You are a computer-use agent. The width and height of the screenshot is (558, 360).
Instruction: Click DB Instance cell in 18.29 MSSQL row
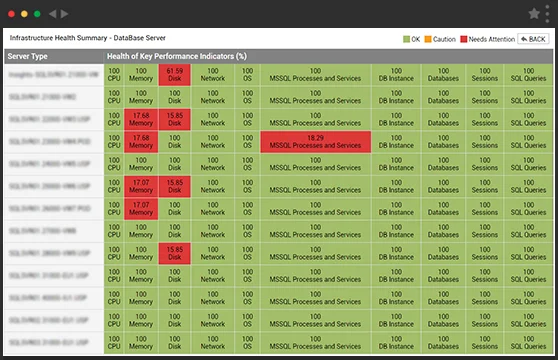coord(396,142)
